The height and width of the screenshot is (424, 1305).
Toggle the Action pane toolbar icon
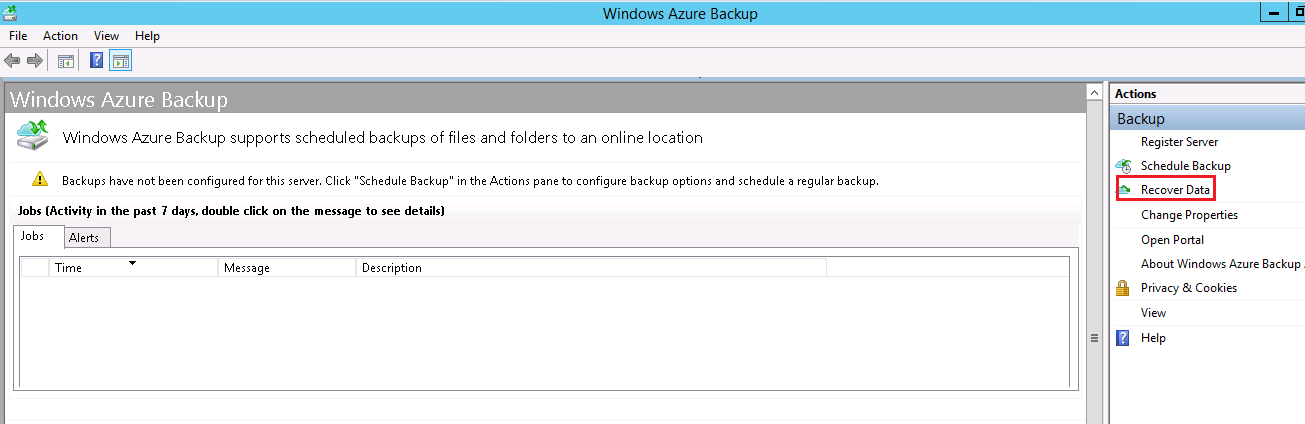120,61
